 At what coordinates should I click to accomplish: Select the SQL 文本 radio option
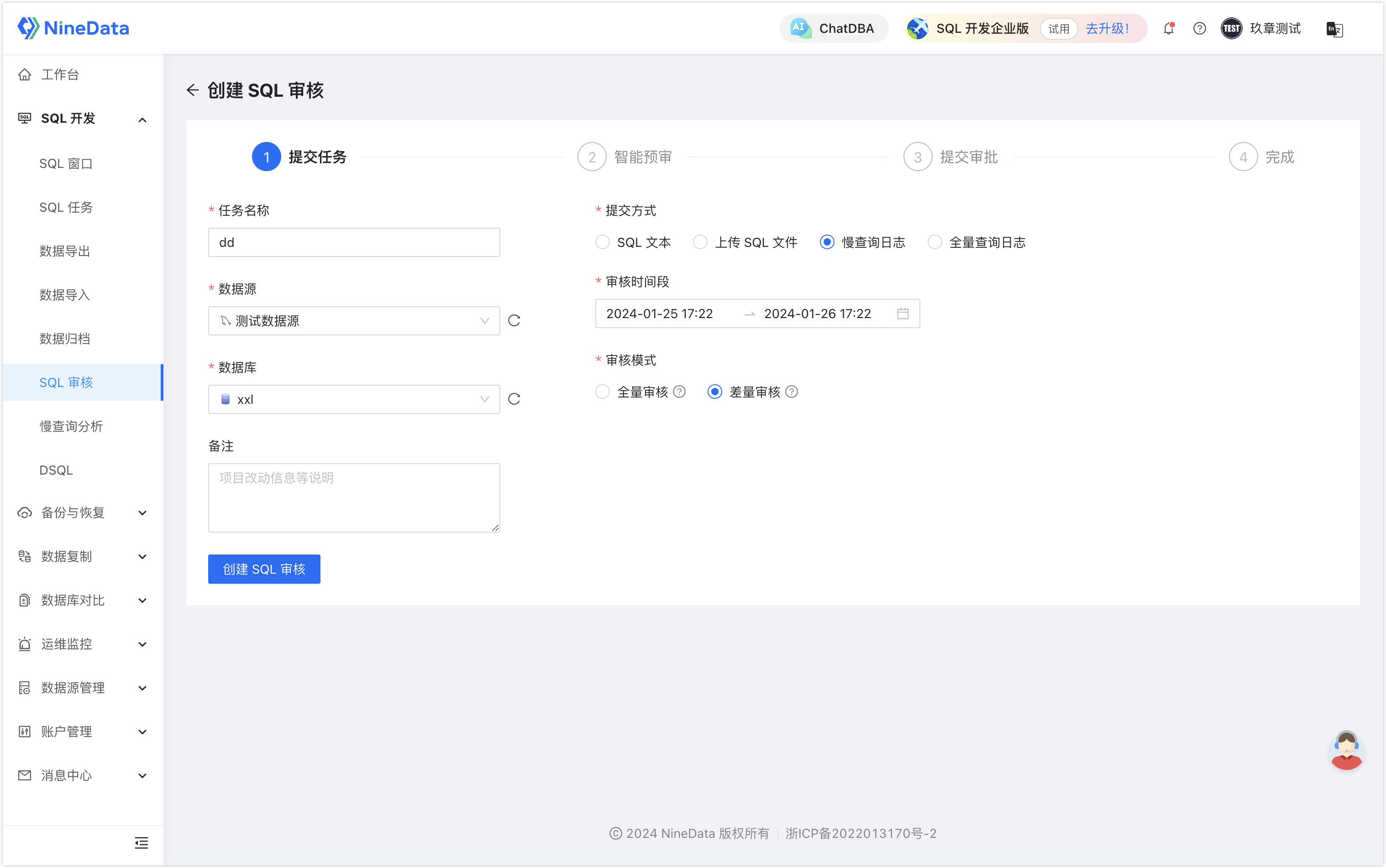(x=602, y=242)
